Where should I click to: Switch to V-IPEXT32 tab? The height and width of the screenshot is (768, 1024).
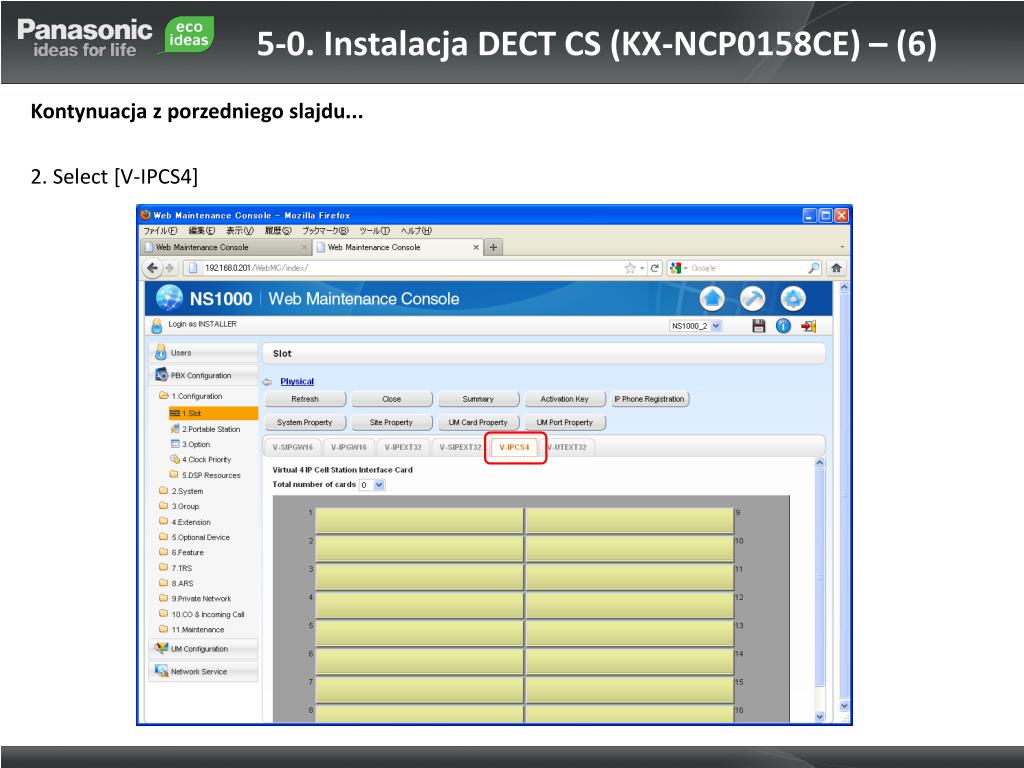click(x=403, y=447)
